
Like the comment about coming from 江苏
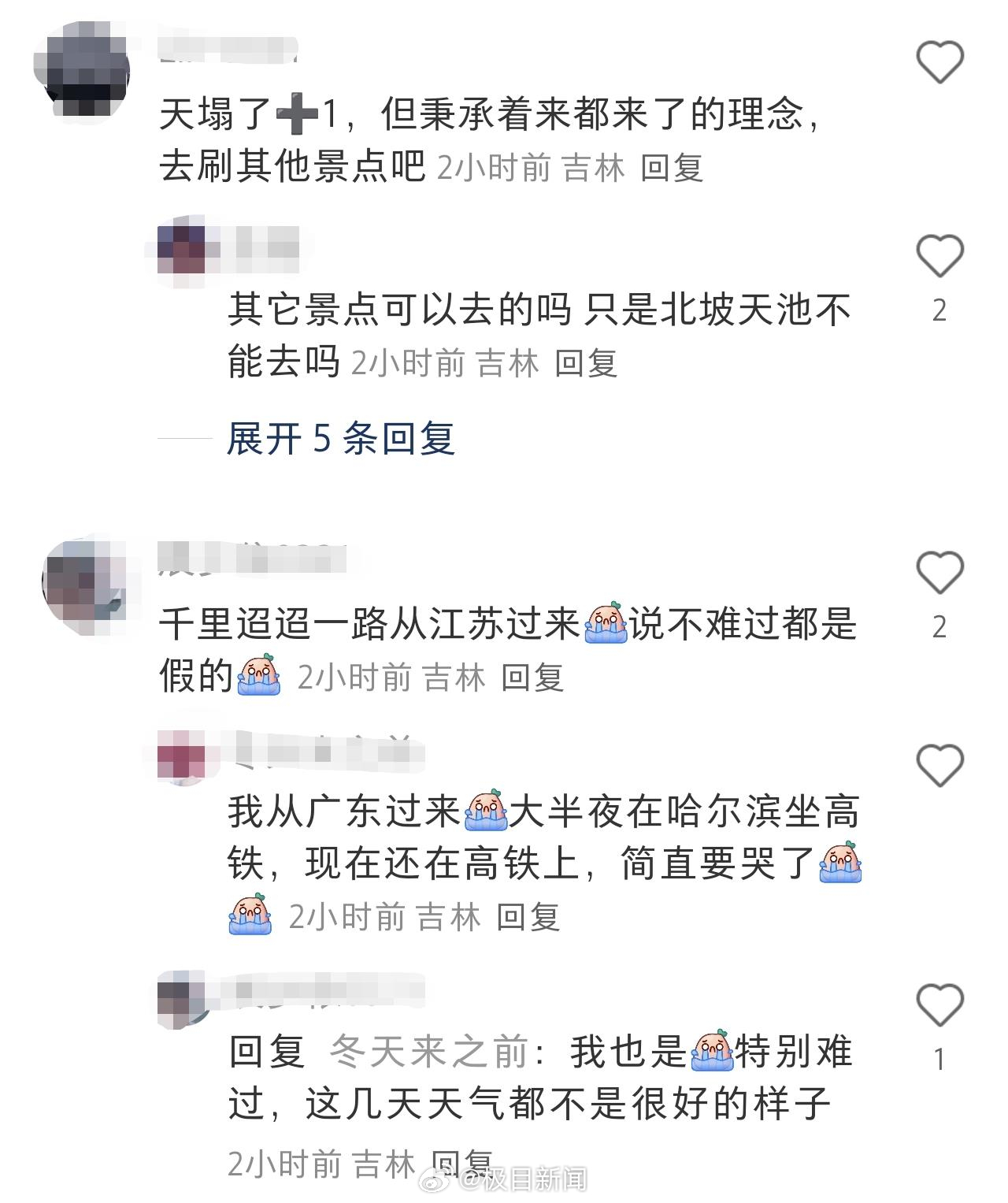(940, 573)
